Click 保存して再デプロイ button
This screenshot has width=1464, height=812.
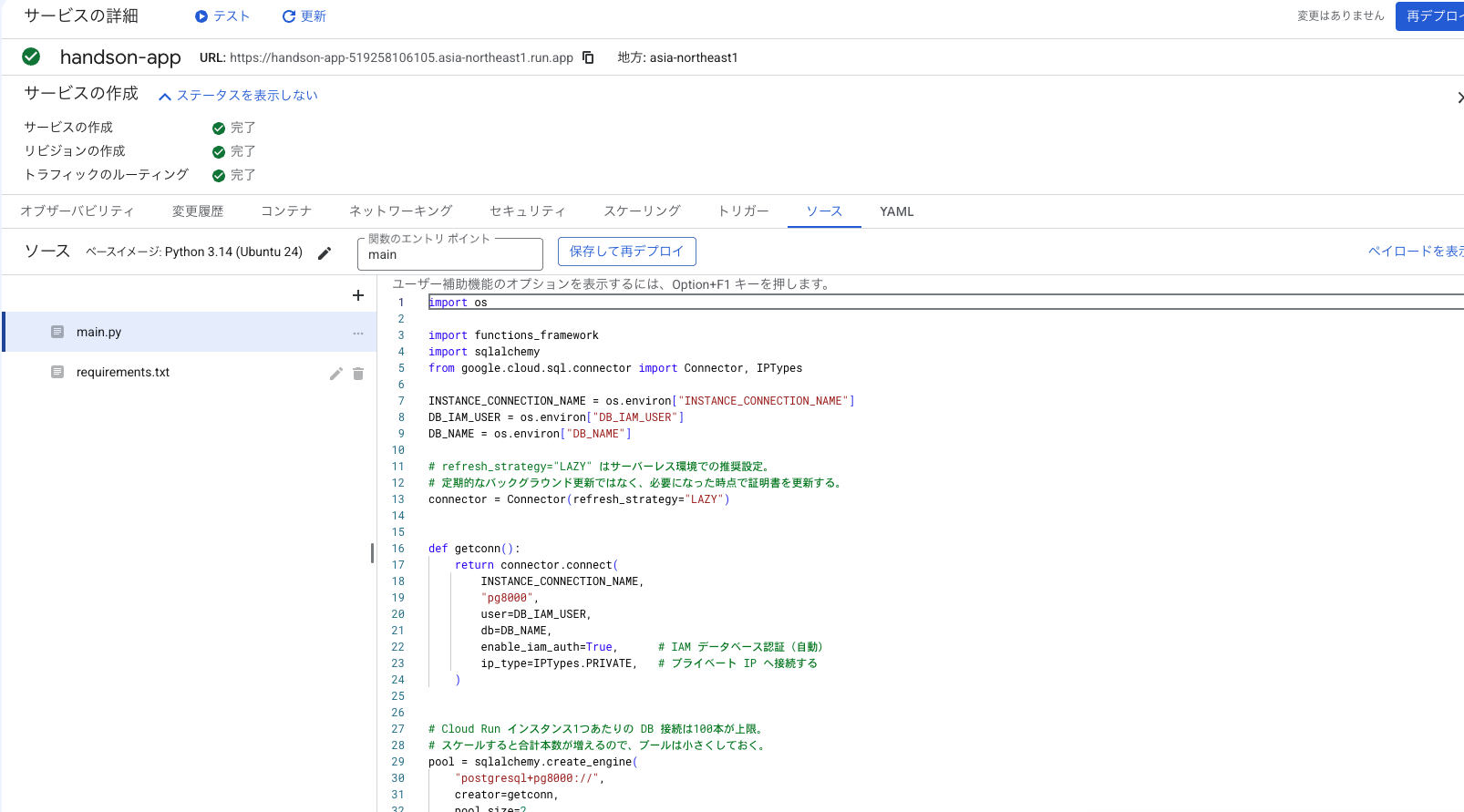(x=626, y=252)
